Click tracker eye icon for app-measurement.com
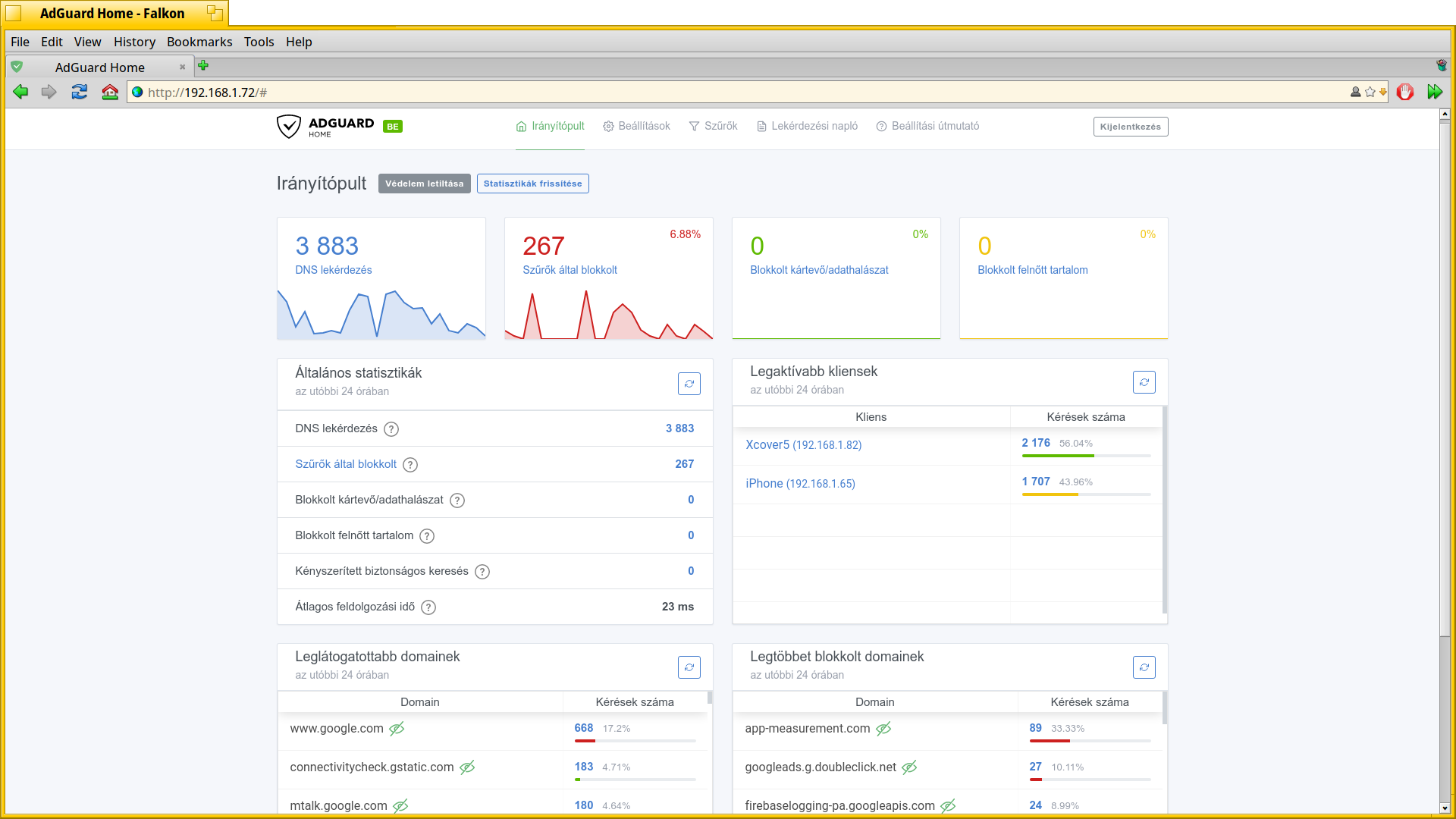1456x819 pixels. (x=883, y=729)
